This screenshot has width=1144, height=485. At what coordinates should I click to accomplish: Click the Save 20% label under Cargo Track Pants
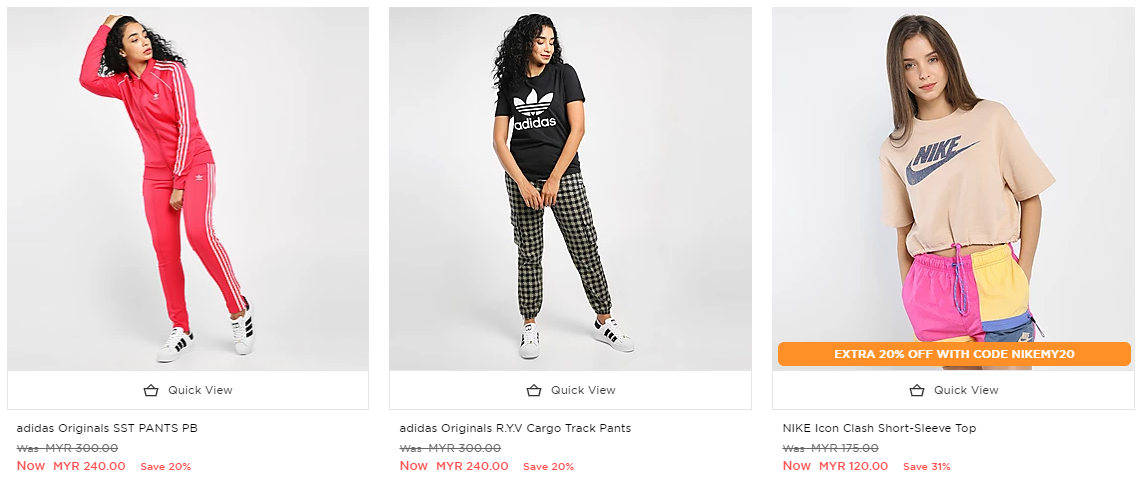pos(548,467)
